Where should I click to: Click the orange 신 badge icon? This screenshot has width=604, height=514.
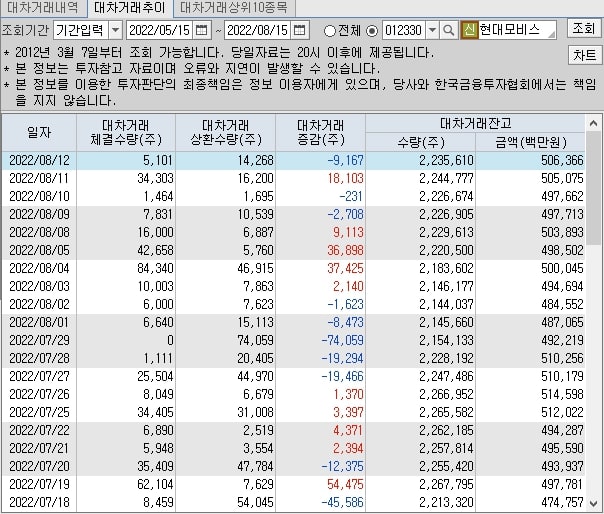(x=469, y=30)
